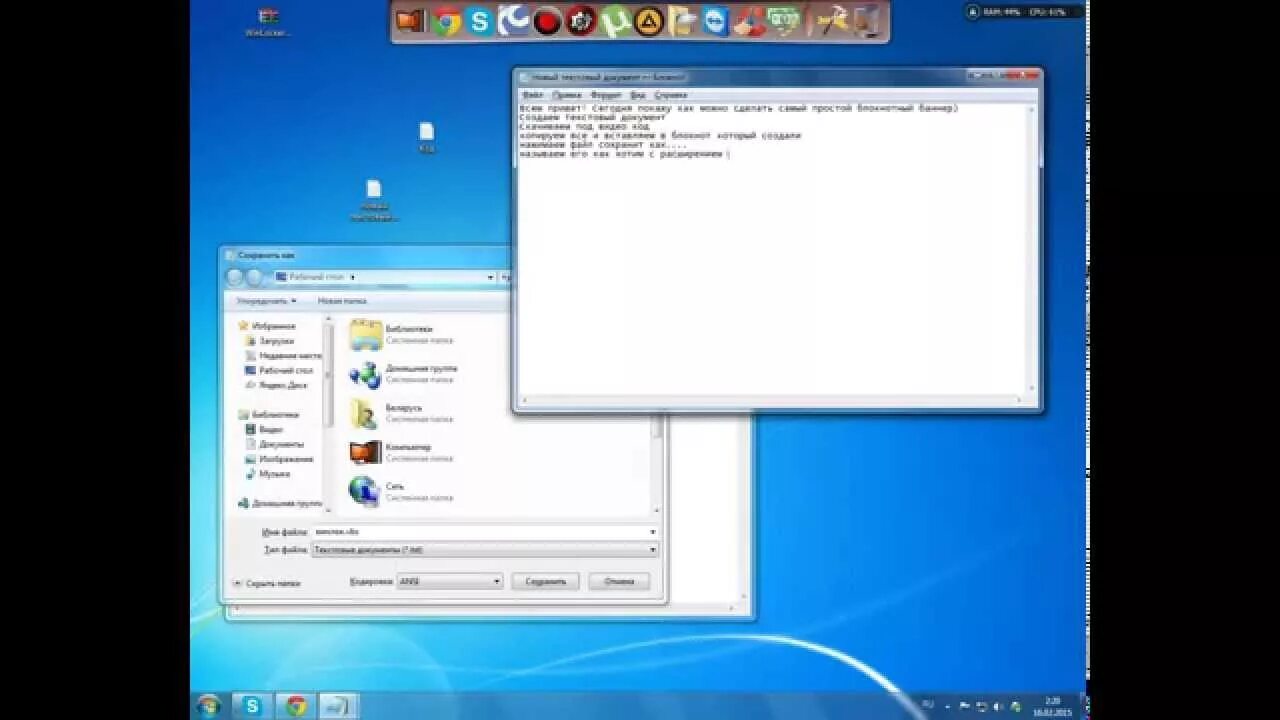Switch to Chrome on the taskbar
The width and height of the screenshot is (1280, 720).
click(296, 706)
